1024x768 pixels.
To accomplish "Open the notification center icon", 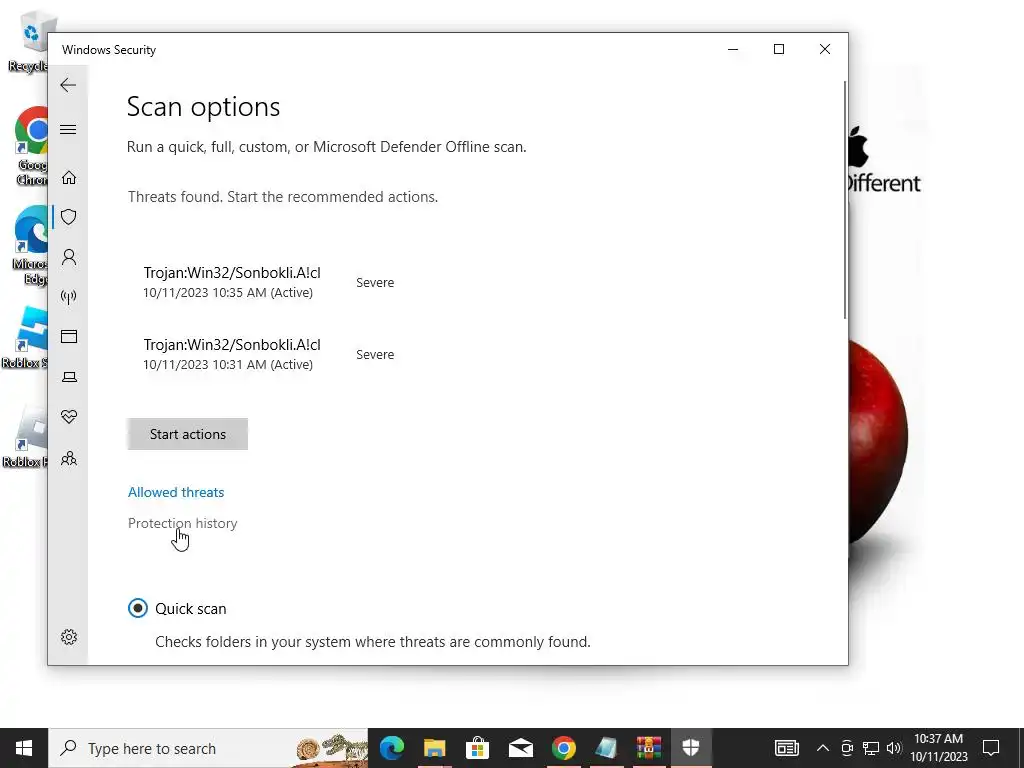I will click(991, 748).
